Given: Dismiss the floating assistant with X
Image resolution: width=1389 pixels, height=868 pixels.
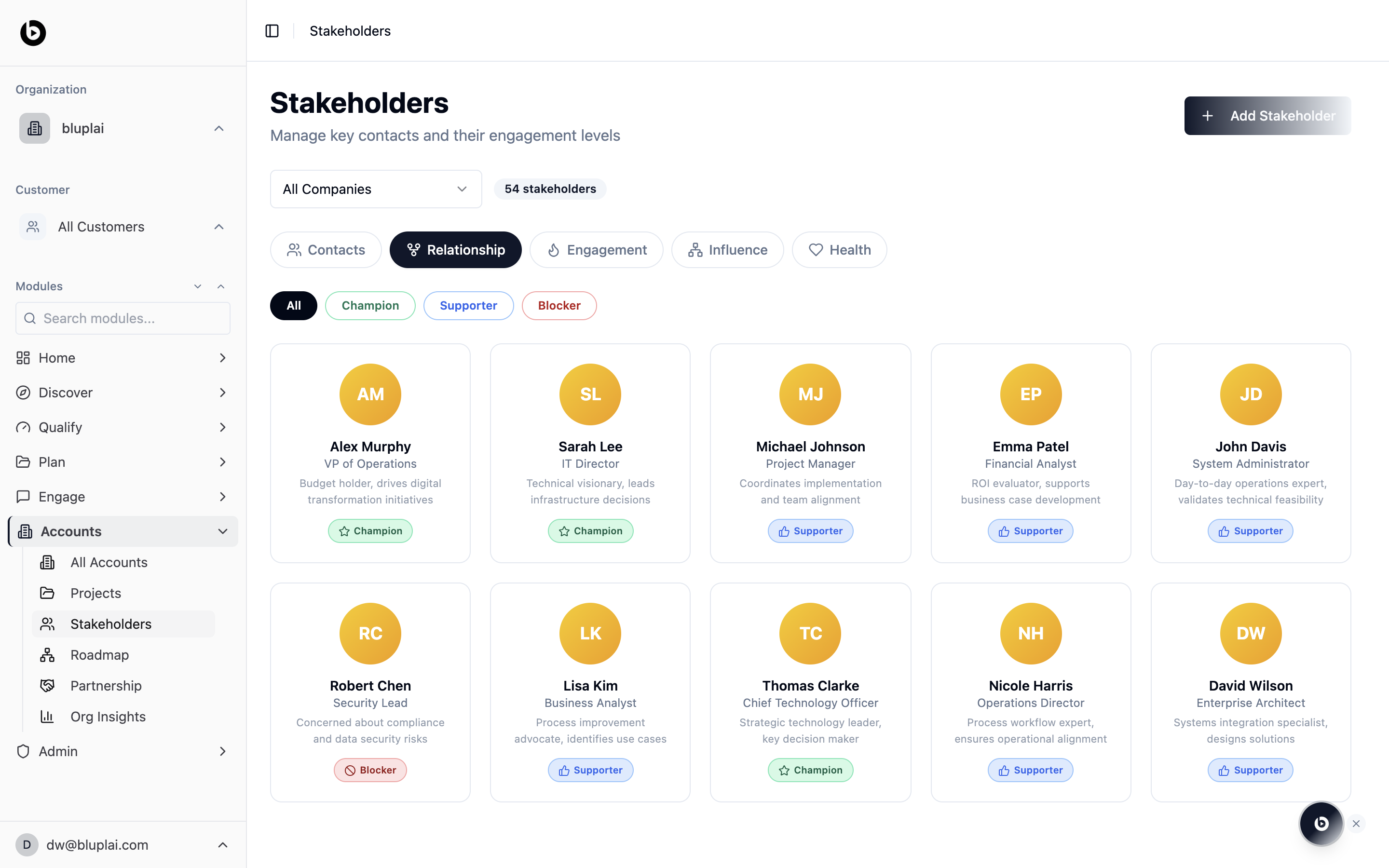Looking at the screenshot, I should 1356,824.
